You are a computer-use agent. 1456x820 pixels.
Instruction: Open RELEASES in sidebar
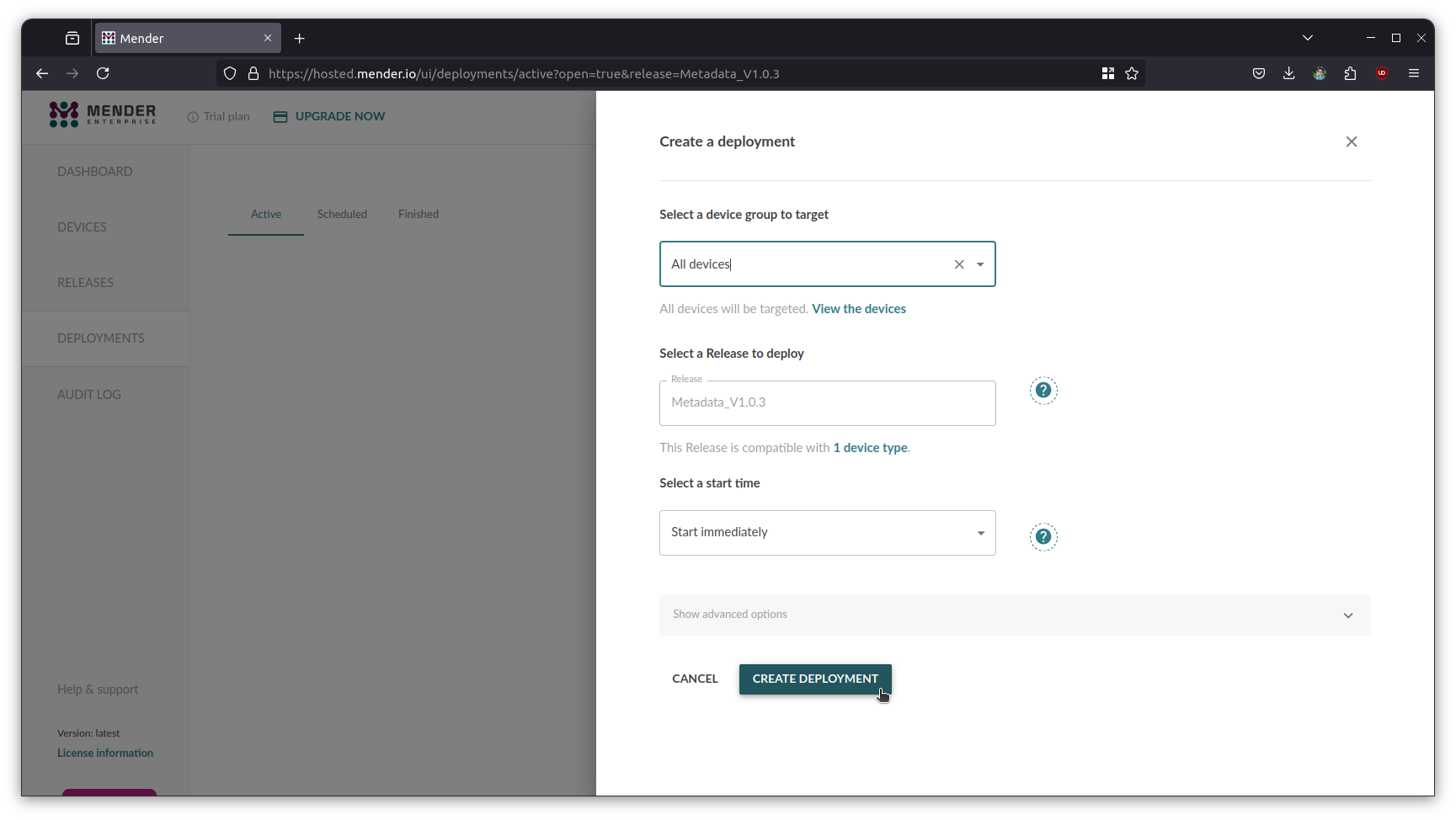85,283
